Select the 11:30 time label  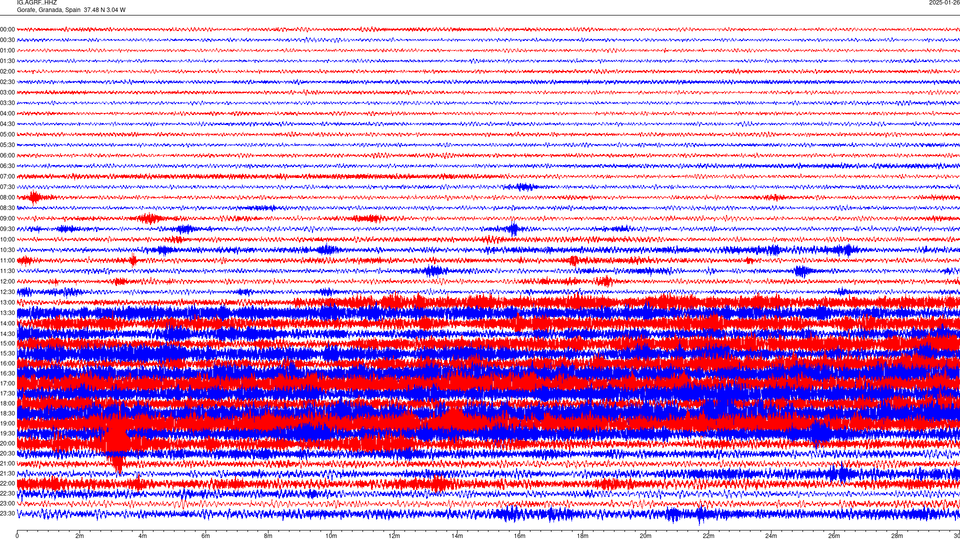tap(7, 271)
